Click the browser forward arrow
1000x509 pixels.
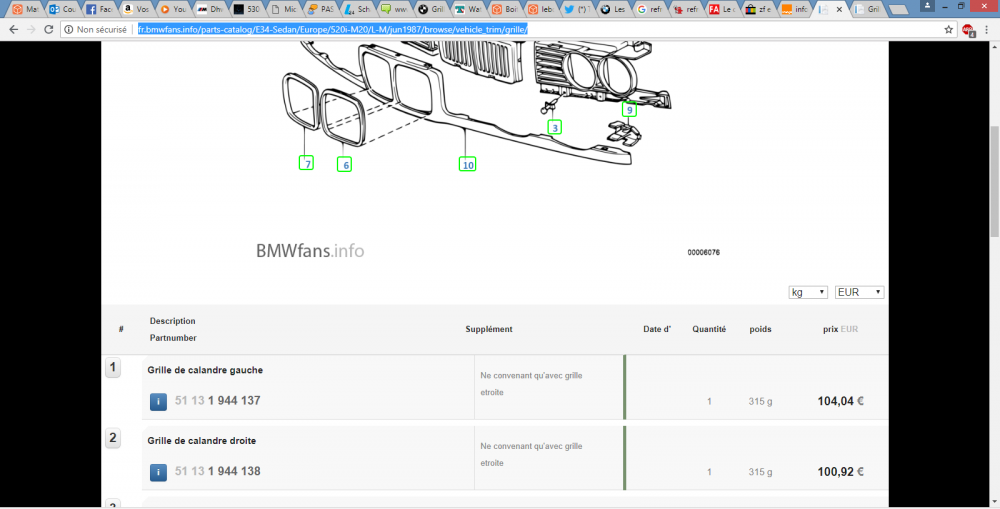pyautogui.click(x=31, y=29)
